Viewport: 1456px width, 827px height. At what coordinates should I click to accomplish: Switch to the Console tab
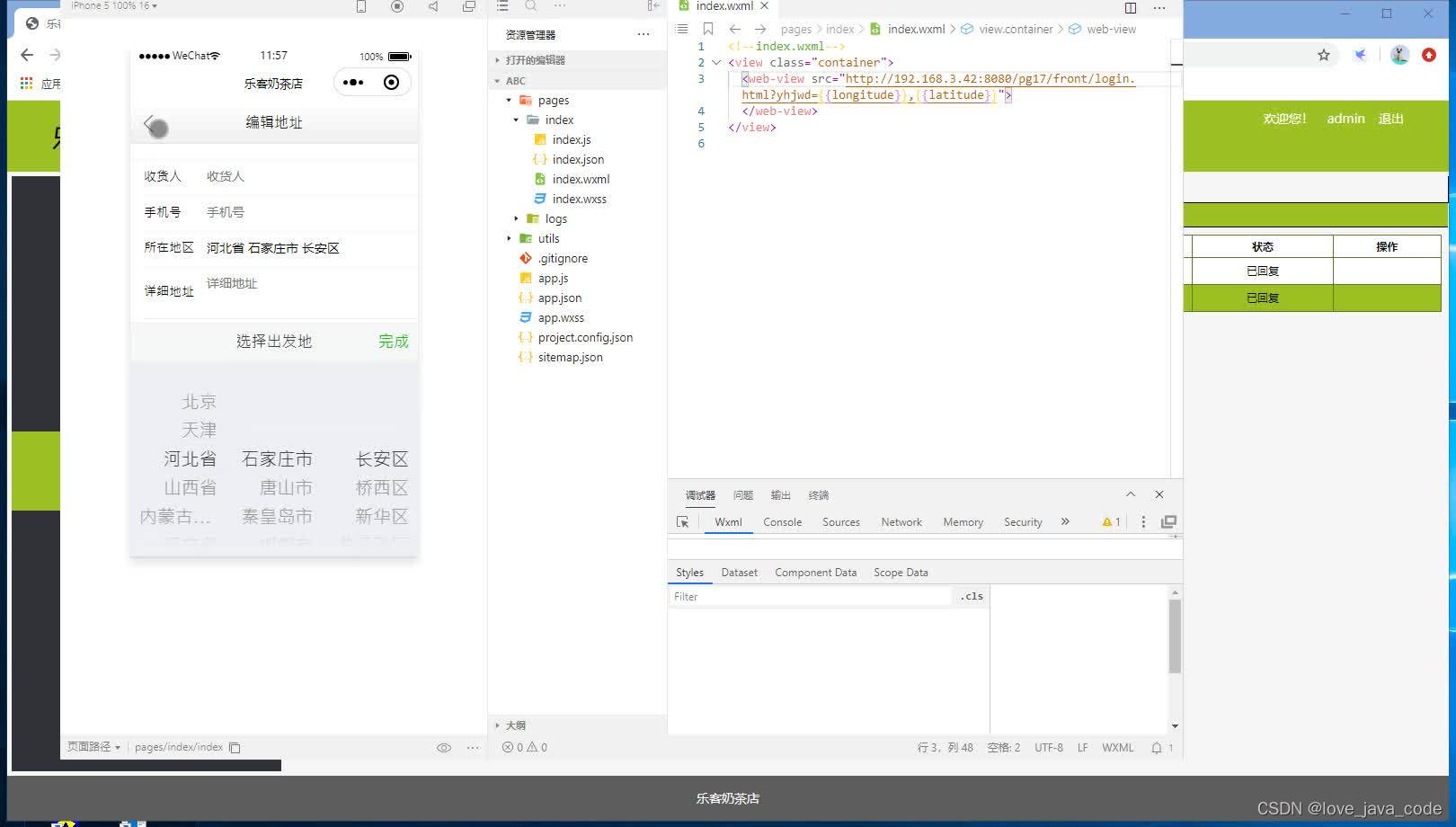click(782, 522)
